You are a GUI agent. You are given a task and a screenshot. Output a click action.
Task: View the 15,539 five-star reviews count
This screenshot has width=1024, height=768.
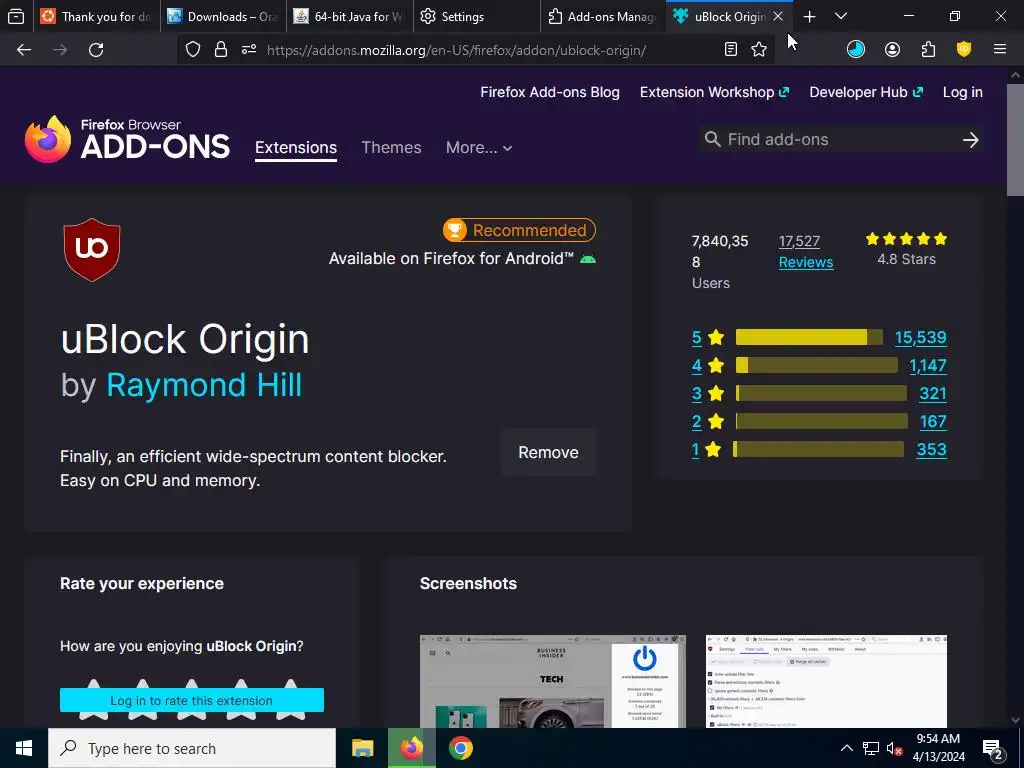(920, 337)
